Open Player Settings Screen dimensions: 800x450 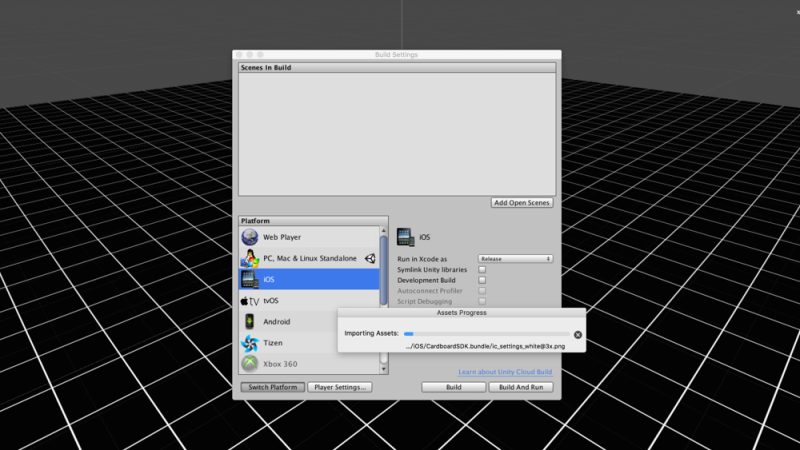(340, 387)
